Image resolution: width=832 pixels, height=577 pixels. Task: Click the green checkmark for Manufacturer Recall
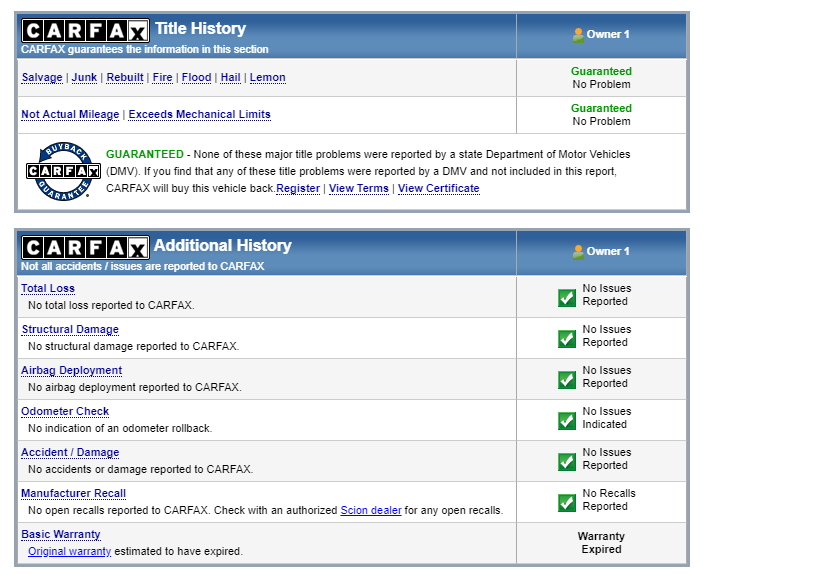[x=567, y=503]
